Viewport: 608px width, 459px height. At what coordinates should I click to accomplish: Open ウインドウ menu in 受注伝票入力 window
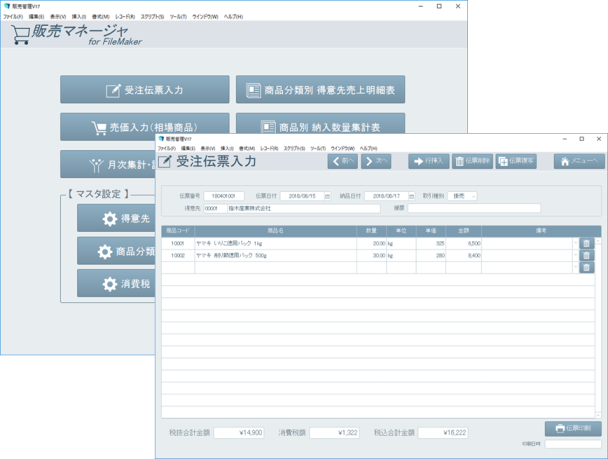point(342,148)
